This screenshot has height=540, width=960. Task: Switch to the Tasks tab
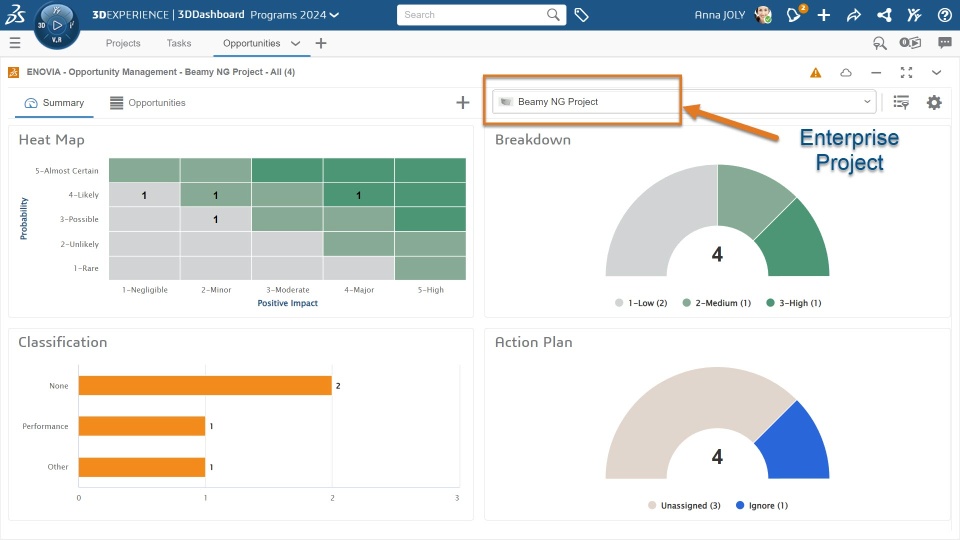[179, 44]
